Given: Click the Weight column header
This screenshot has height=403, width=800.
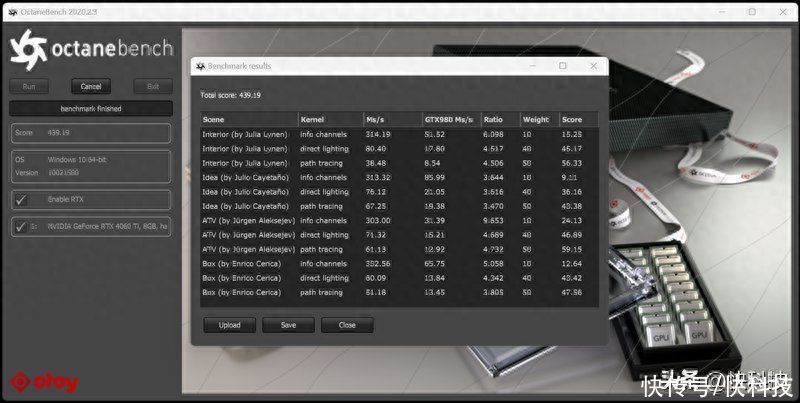Looking at the screenshot, I should coord(539,119).
